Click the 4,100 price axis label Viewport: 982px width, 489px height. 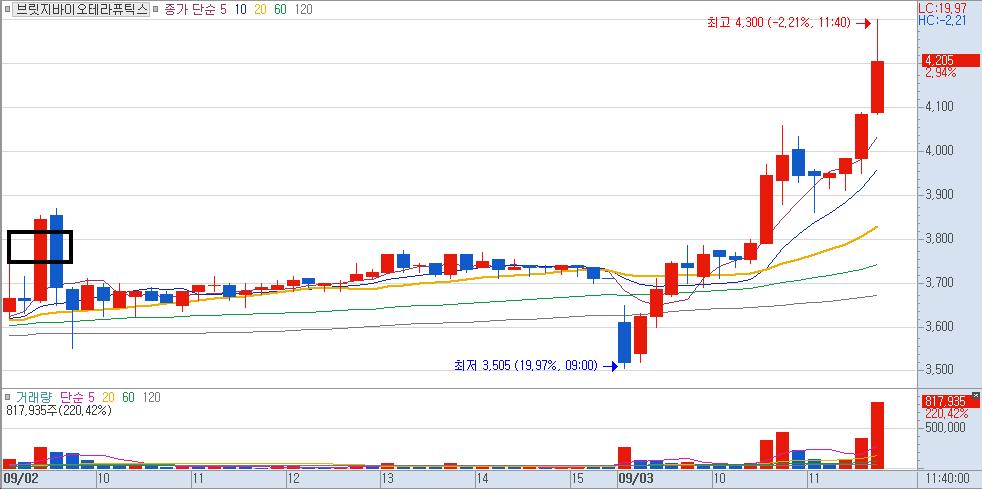click(x=939, y=106)
